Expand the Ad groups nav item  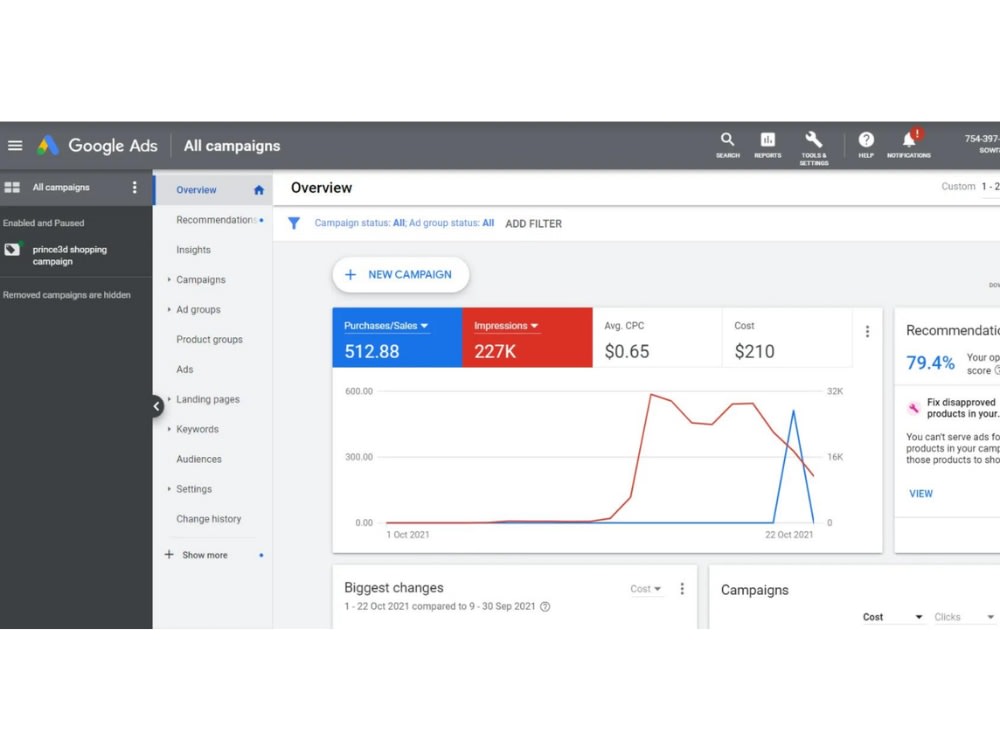tap(169, 309)
